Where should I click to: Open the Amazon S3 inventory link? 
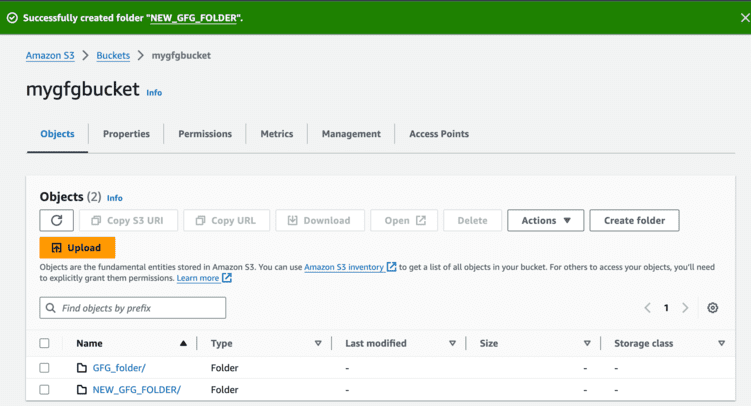350,267
